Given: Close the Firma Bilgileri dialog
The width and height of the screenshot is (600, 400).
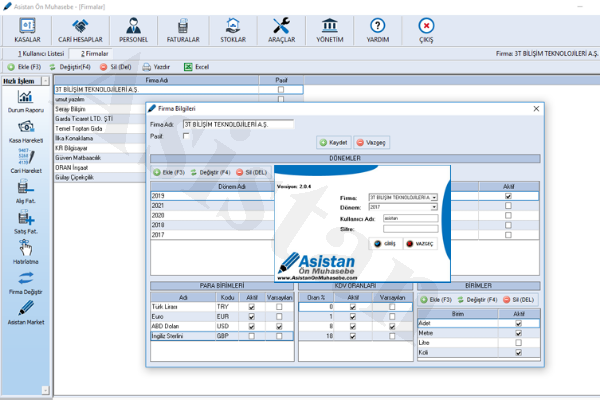Looking at the screenshot, I should click(x=536, y=109).
